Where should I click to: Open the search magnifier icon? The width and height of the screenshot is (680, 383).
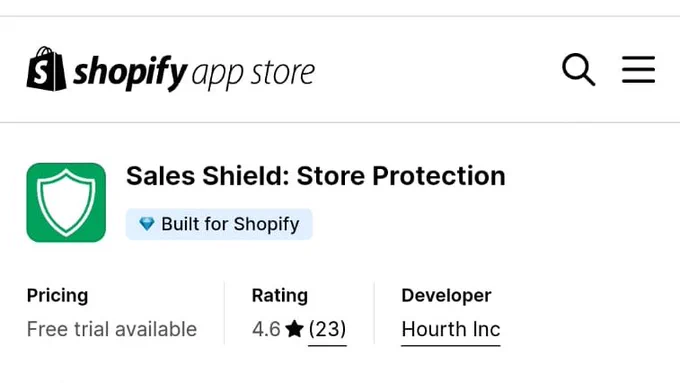[579, 69]
